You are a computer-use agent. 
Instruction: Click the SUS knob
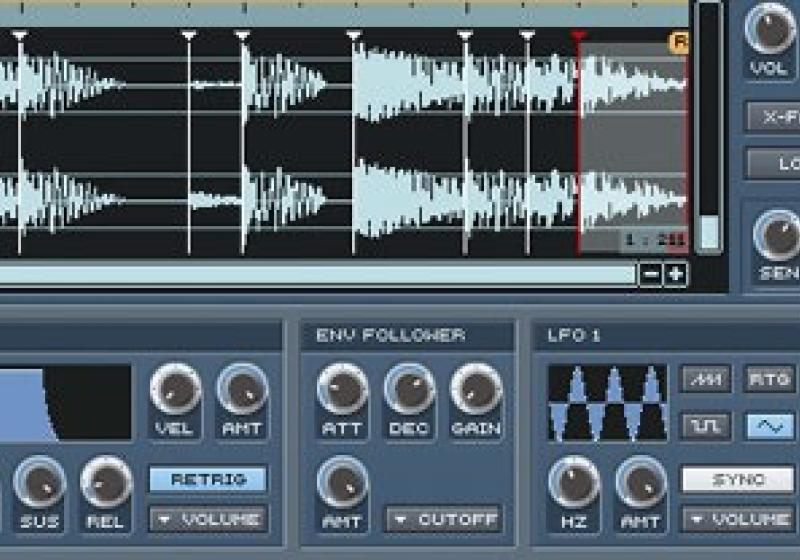[x=40, y=482]
